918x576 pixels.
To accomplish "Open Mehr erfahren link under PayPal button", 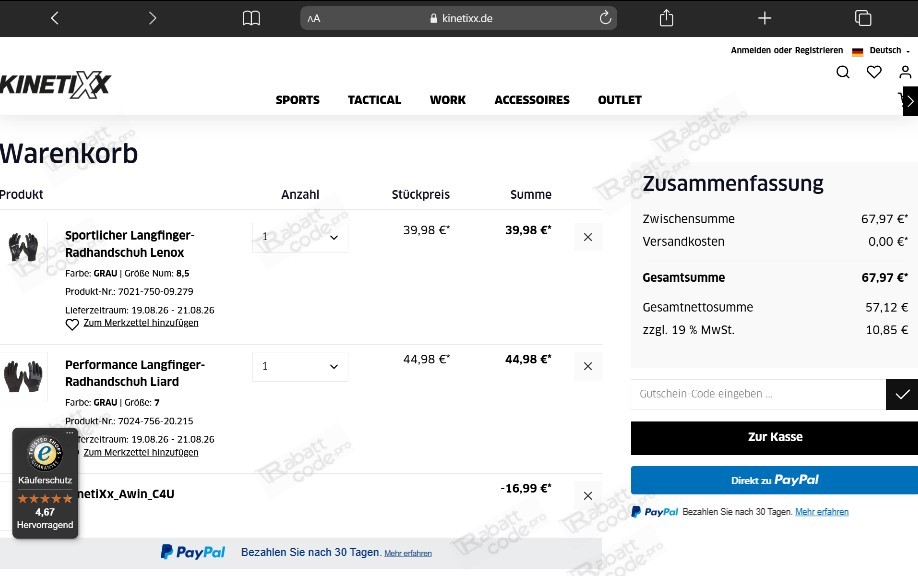I will click(821, 512).
